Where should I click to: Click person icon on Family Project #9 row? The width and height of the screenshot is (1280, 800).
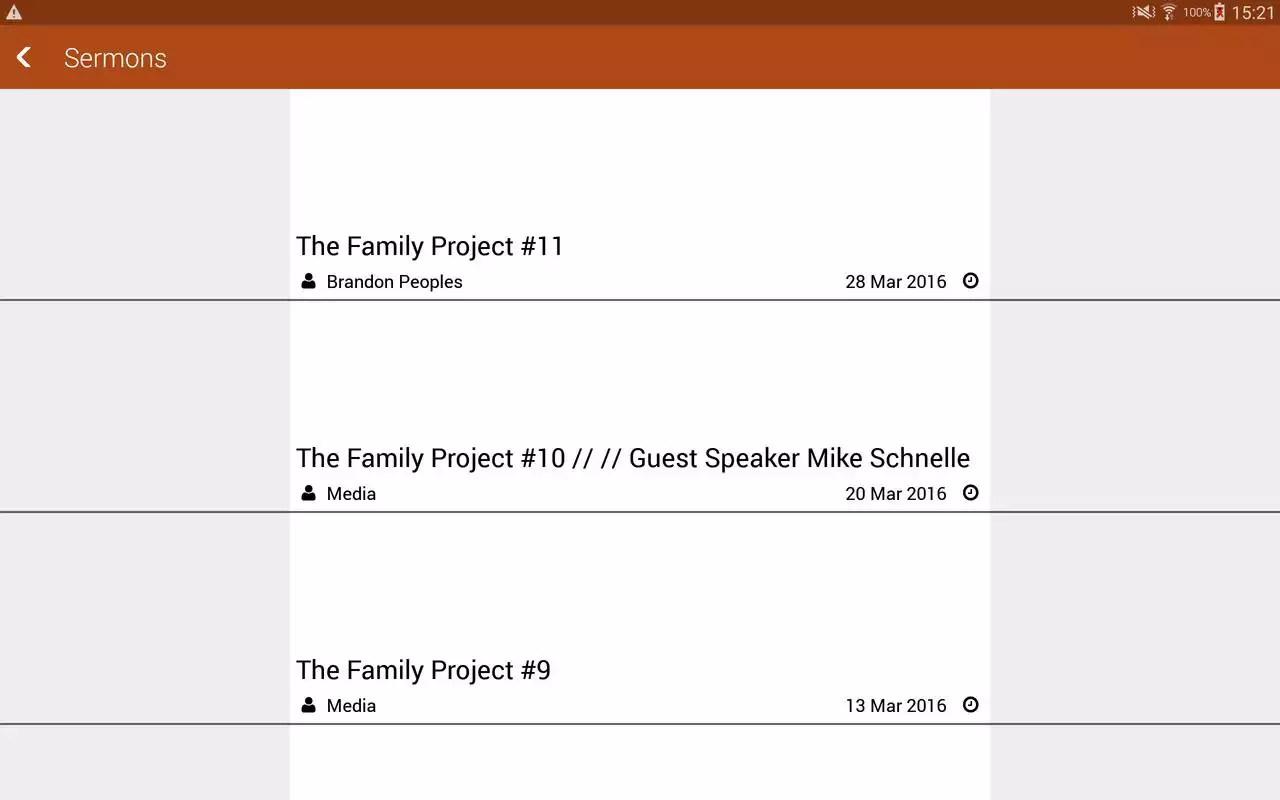coord(308,705)
